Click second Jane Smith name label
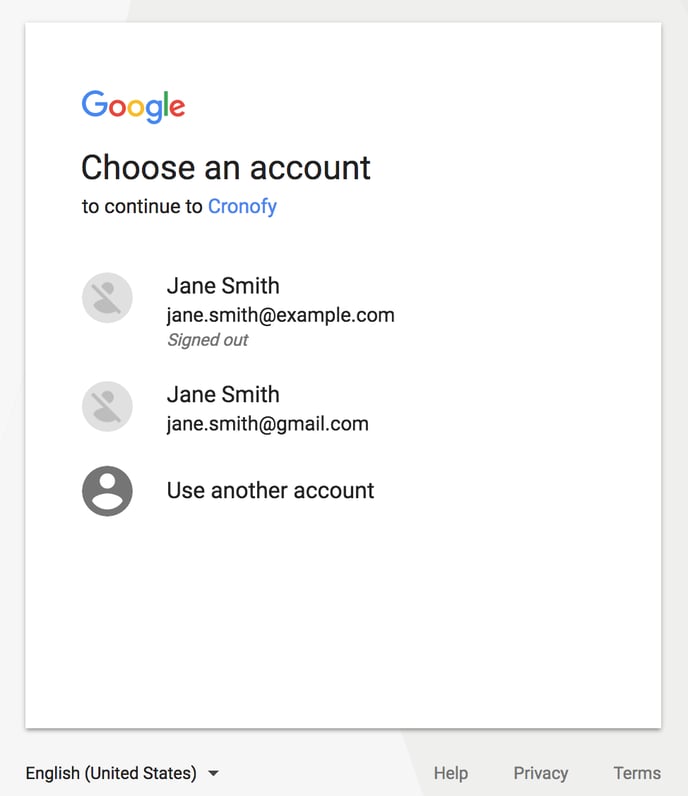The image size is (688, 796). tap(223, 394)
